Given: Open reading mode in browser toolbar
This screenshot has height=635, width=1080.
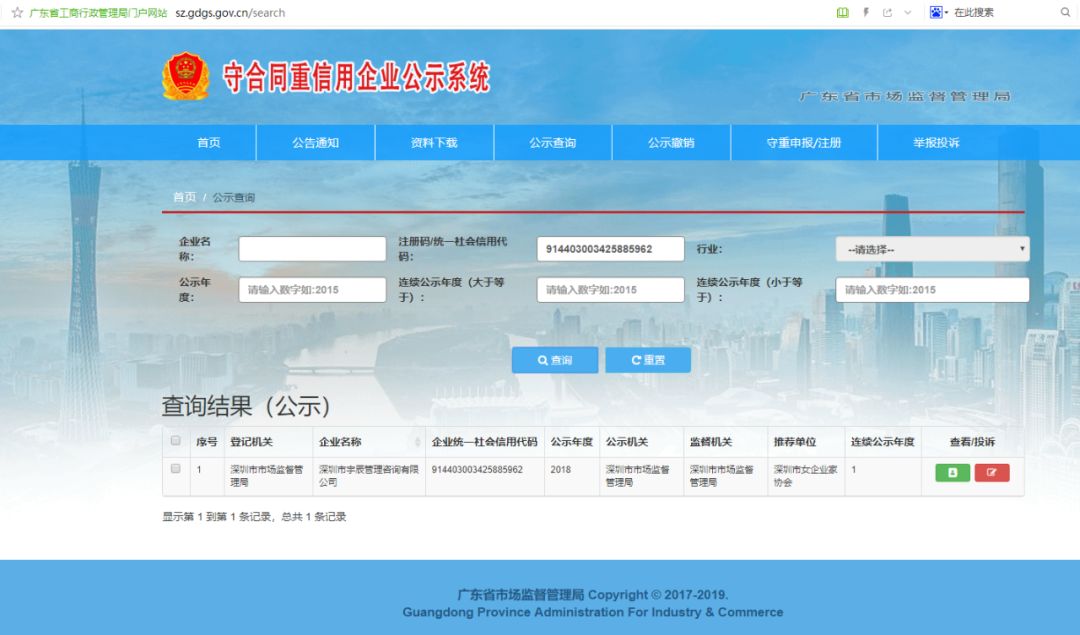Looking at the screenshot, I should pyautogui.click(x=843, y=12).
